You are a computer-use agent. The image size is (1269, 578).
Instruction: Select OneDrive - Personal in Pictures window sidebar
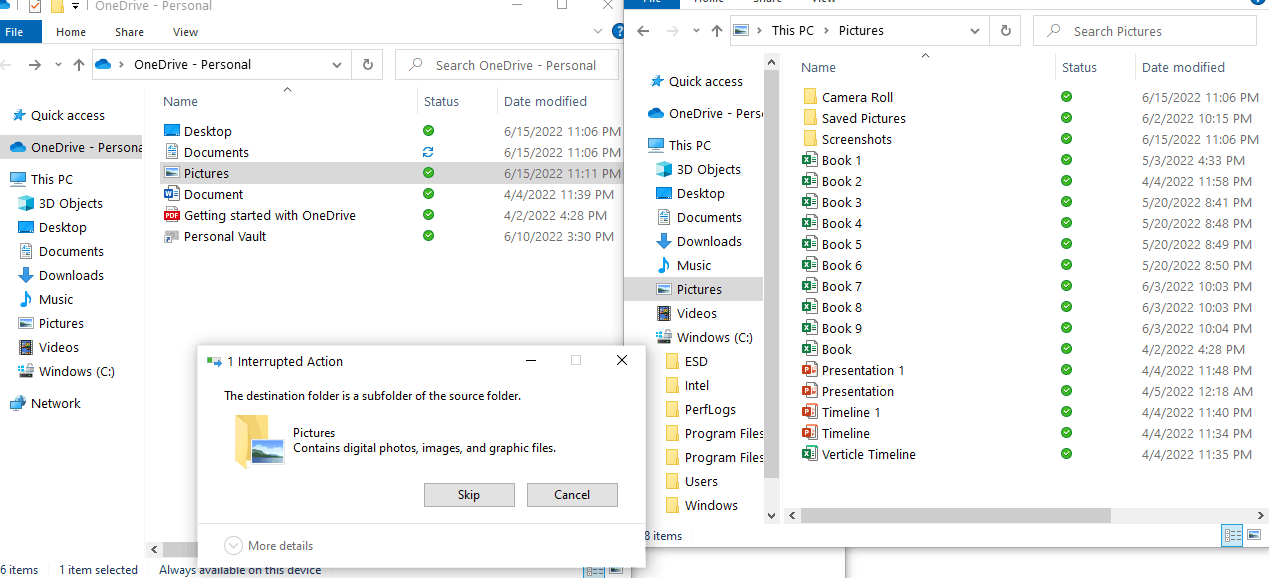coord(705,113)
